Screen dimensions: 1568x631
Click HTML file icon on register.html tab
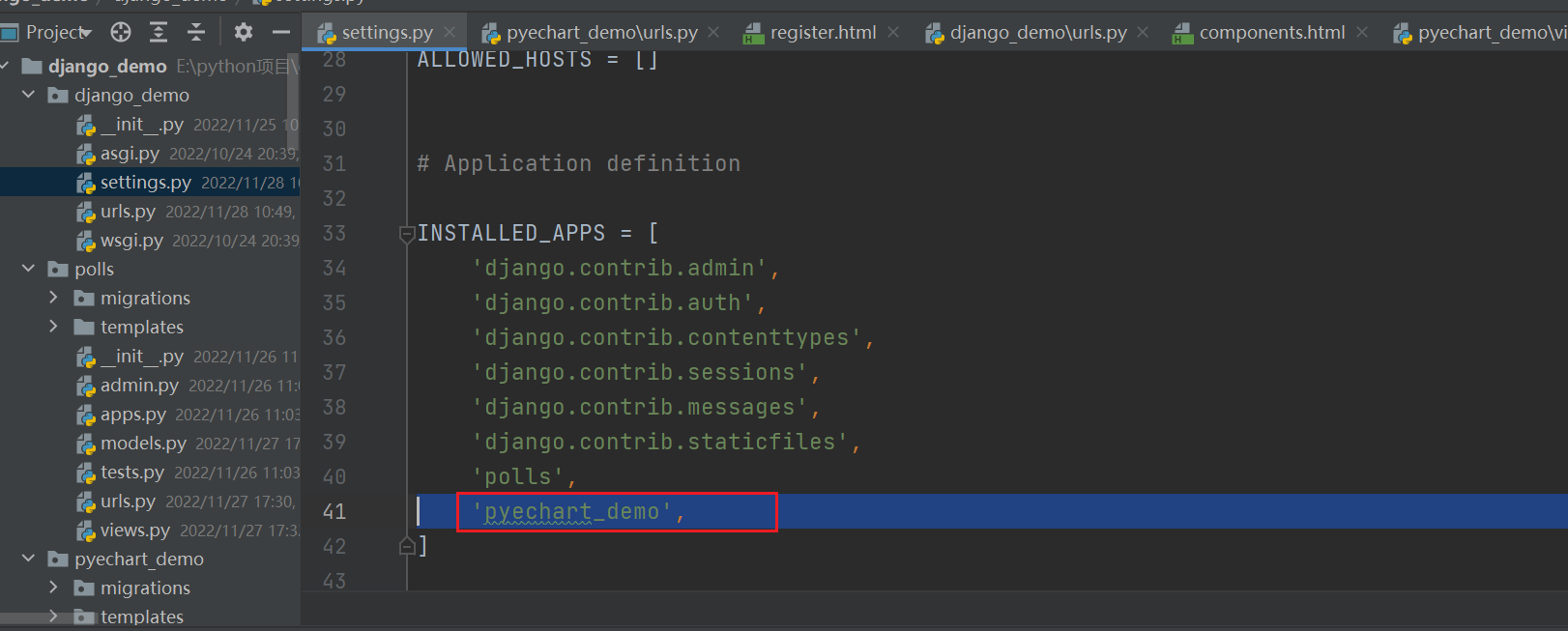[x=754, y=34]
